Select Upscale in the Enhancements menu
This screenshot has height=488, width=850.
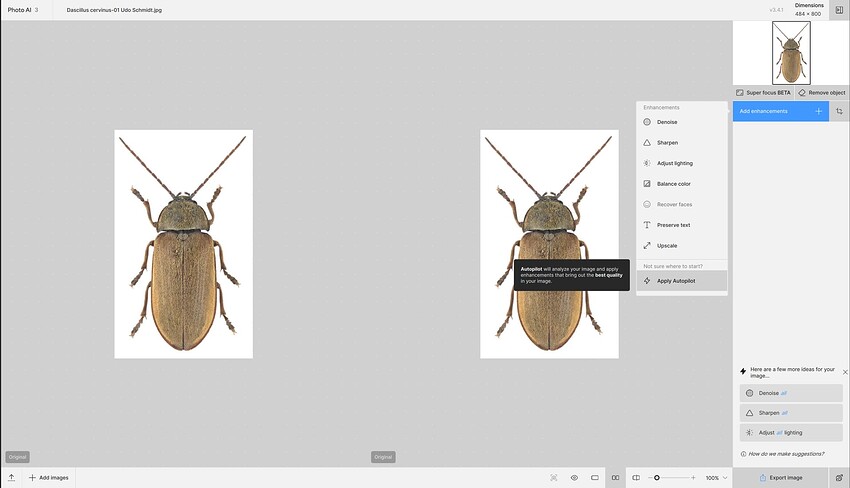(667, 245)
